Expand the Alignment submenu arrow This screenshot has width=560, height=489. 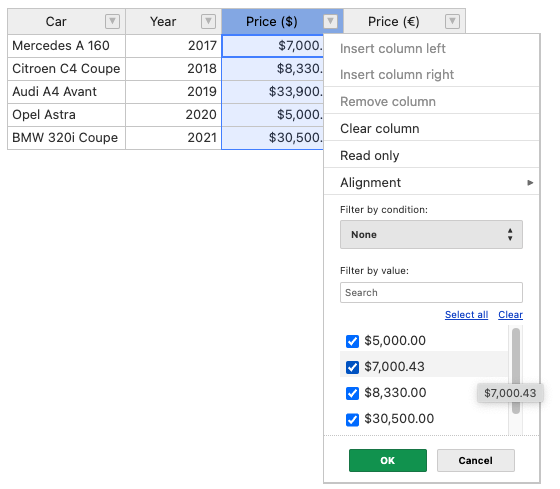[530, 183]
